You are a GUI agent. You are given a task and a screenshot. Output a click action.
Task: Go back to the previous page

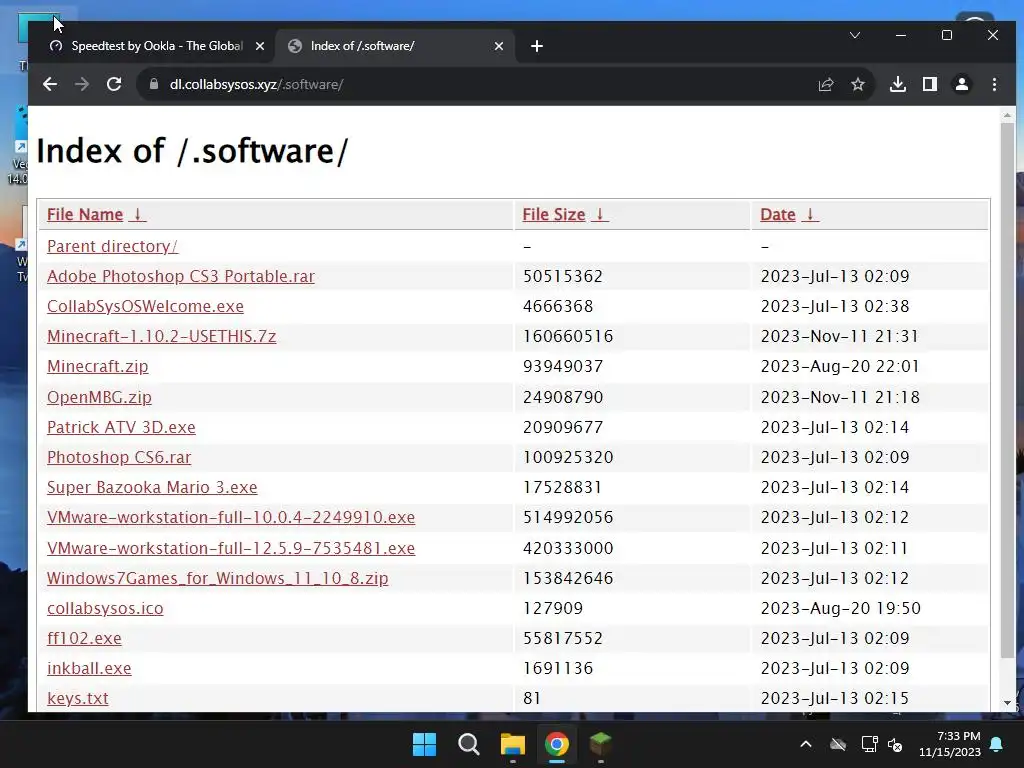pos(50,84)
